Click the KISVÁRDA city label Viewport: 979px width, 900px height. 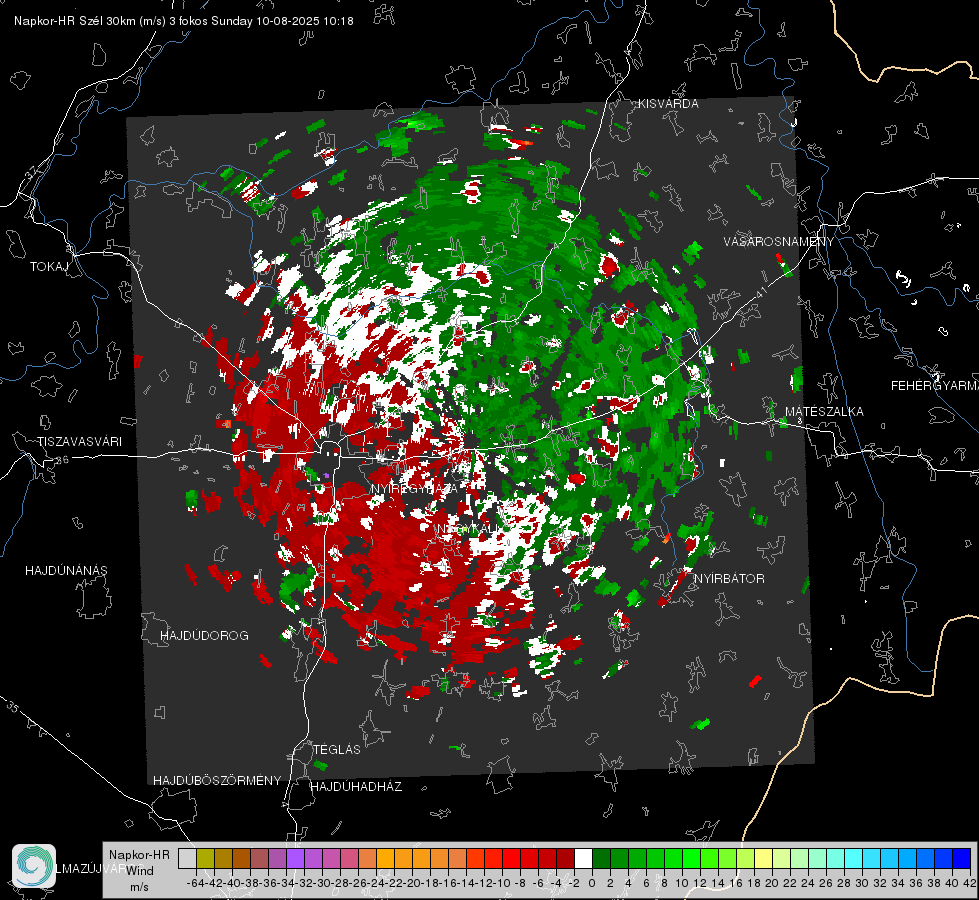(x=668, y=104)
